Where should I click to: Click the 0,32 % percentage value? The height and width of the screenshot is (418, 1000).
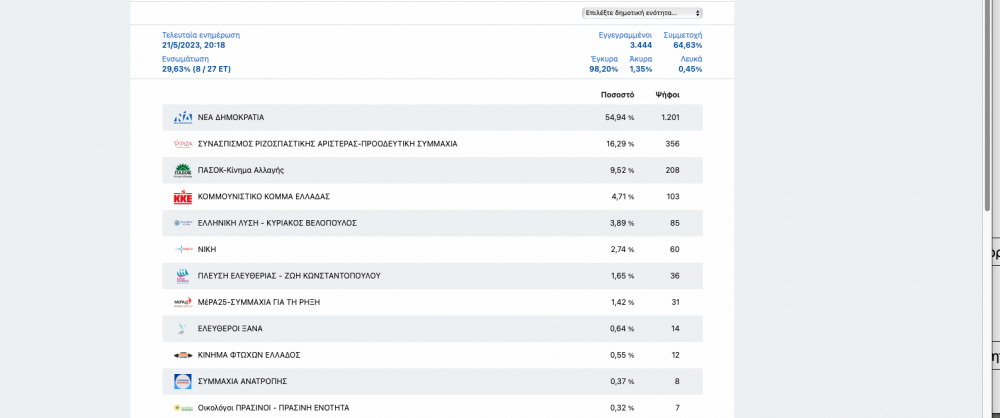(622, 408)
